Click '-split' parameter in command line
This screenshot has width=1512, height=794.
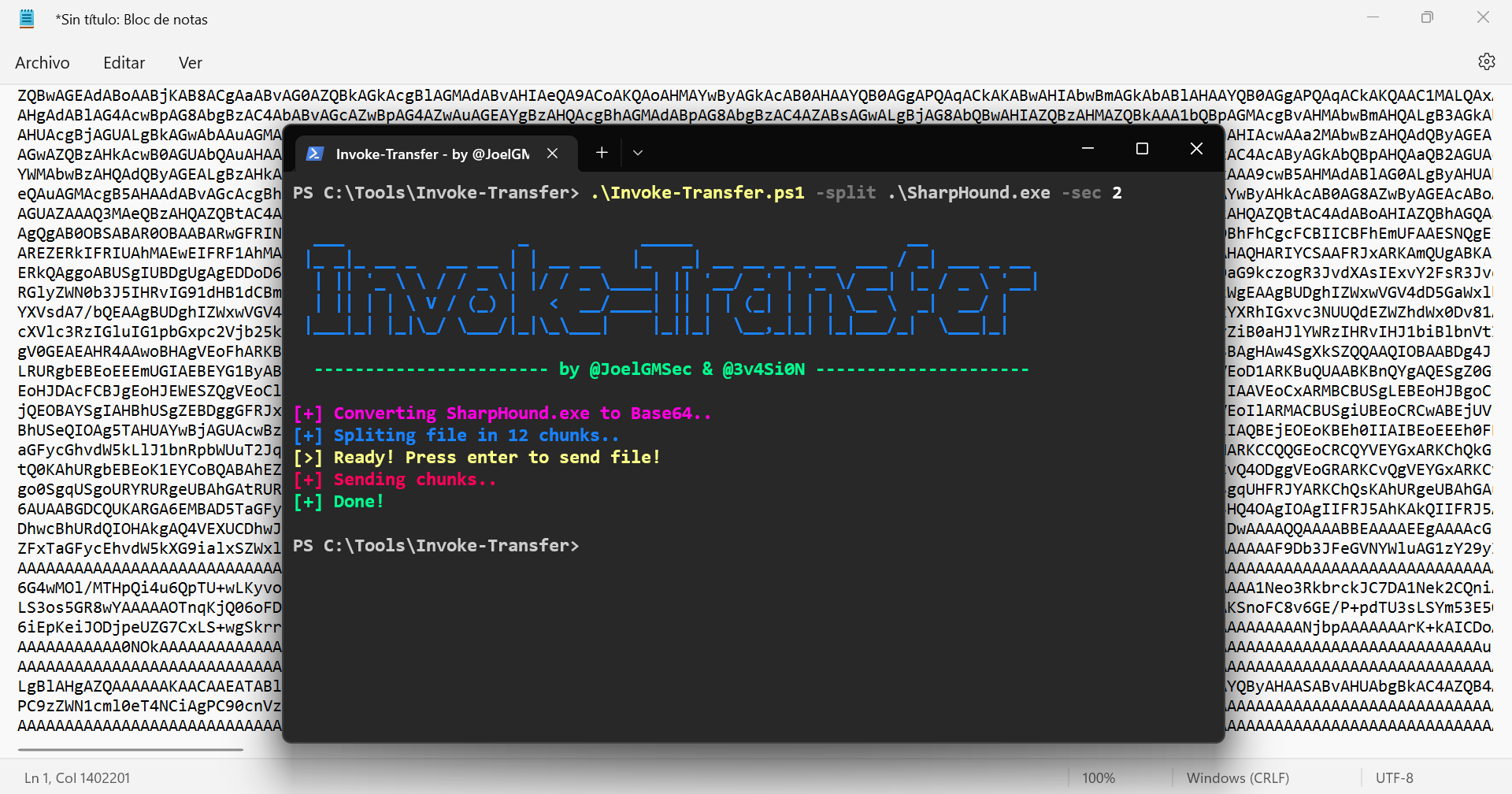pyautogui.click(x=846, y=193)
